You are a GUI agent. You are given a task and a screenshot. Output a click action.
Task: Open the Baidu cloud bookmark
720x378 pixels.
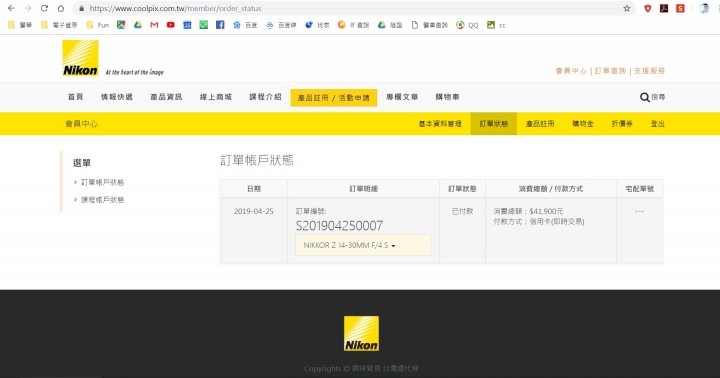pos(281,25)
